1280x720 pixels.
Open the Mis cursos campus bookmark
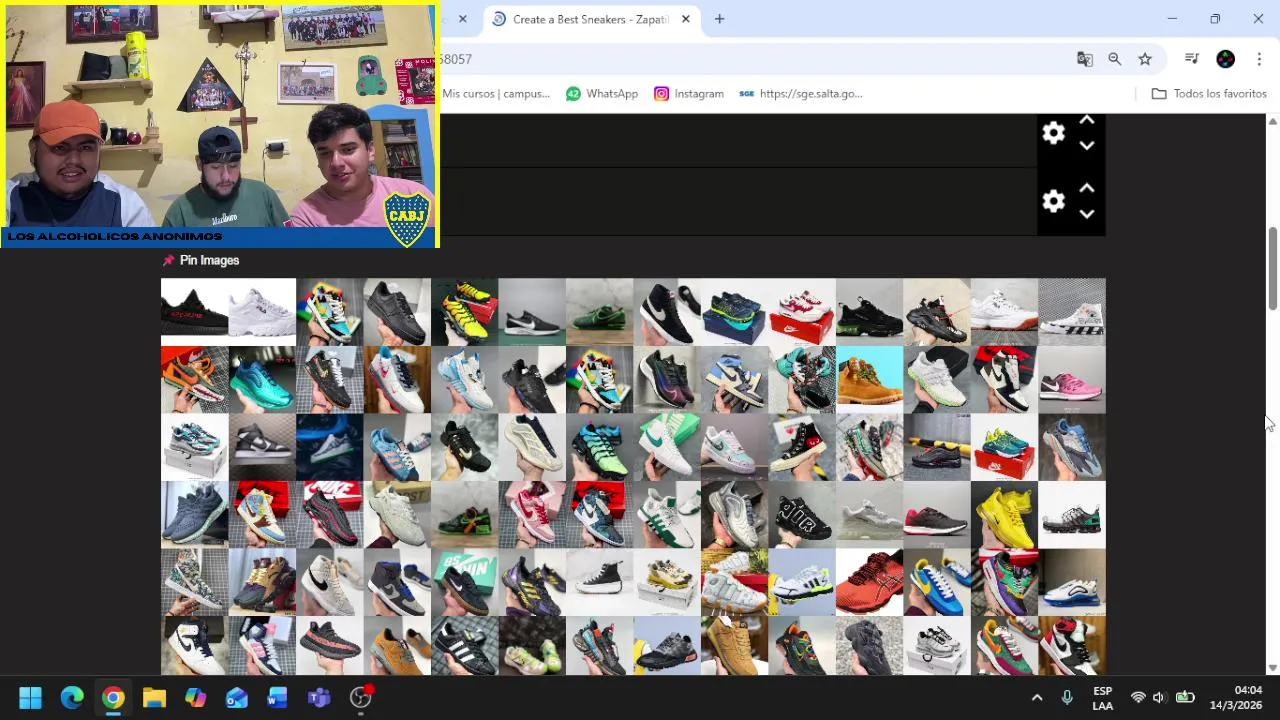point(496,94)
